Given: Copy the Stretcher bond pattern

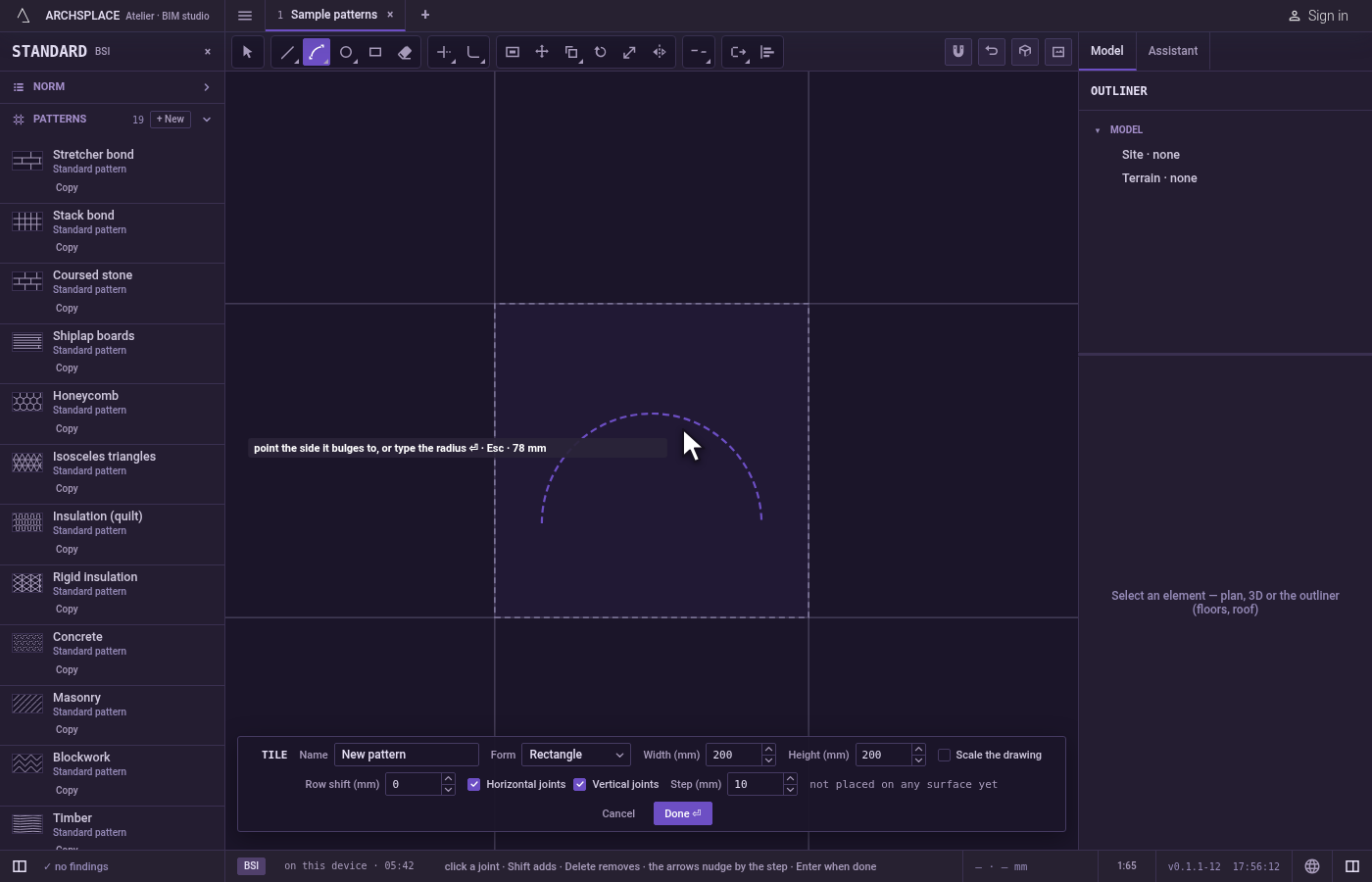Looking at the screenshot, I should tap(67, 188).
